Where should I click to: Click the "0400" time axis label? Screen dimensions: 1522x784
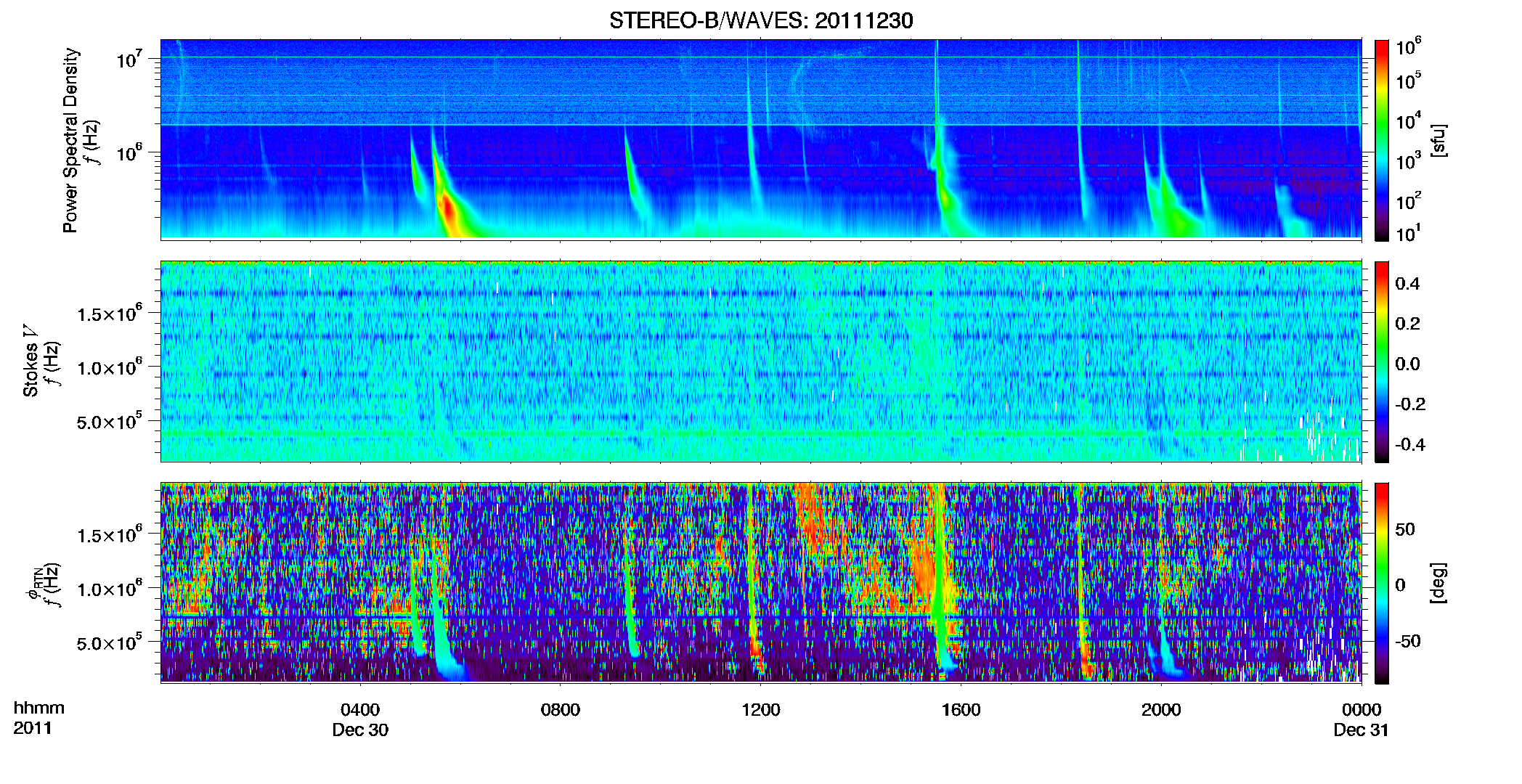click(x=360, y=709)
